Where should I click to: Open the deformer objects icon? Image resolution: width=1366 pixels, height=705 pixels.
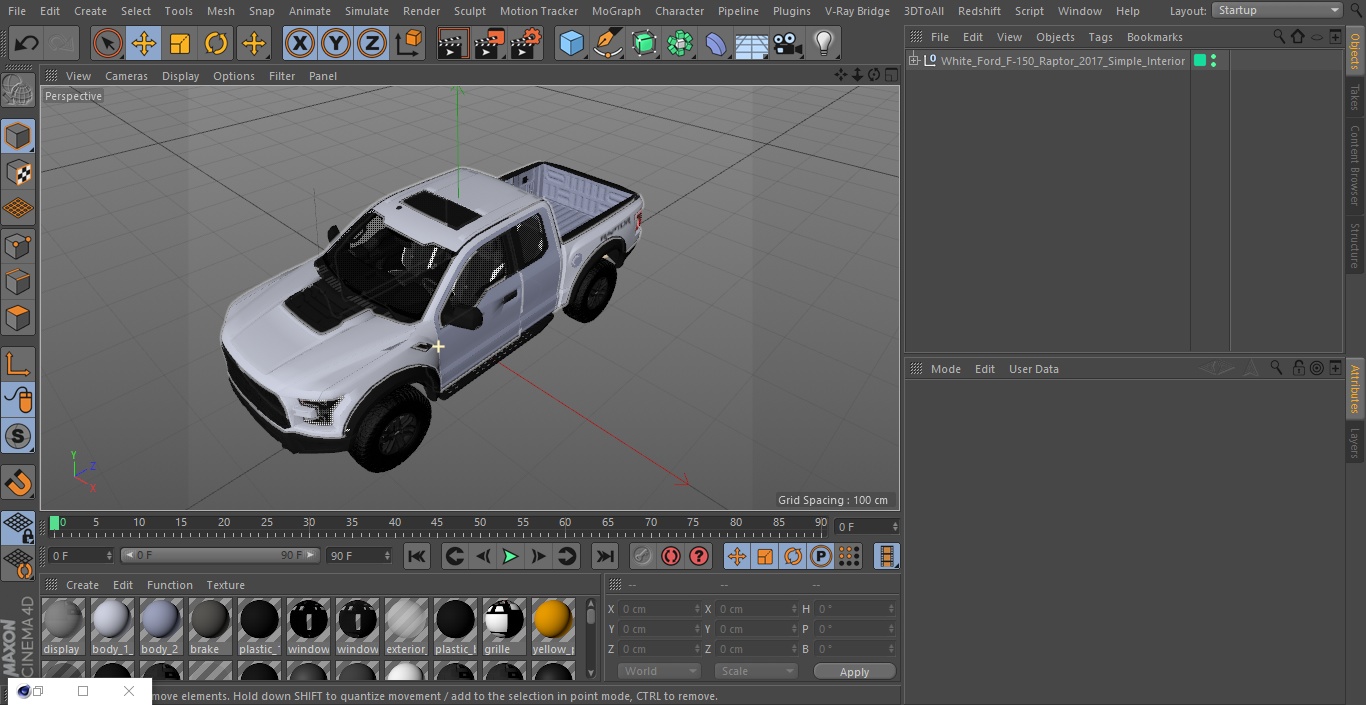coord(716,44)
